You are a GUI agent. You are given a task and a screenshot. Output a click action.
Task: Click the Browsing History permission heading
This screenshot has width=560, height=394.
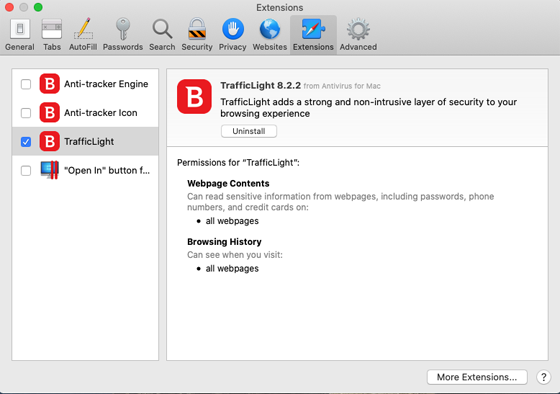[x=224, y=242]
